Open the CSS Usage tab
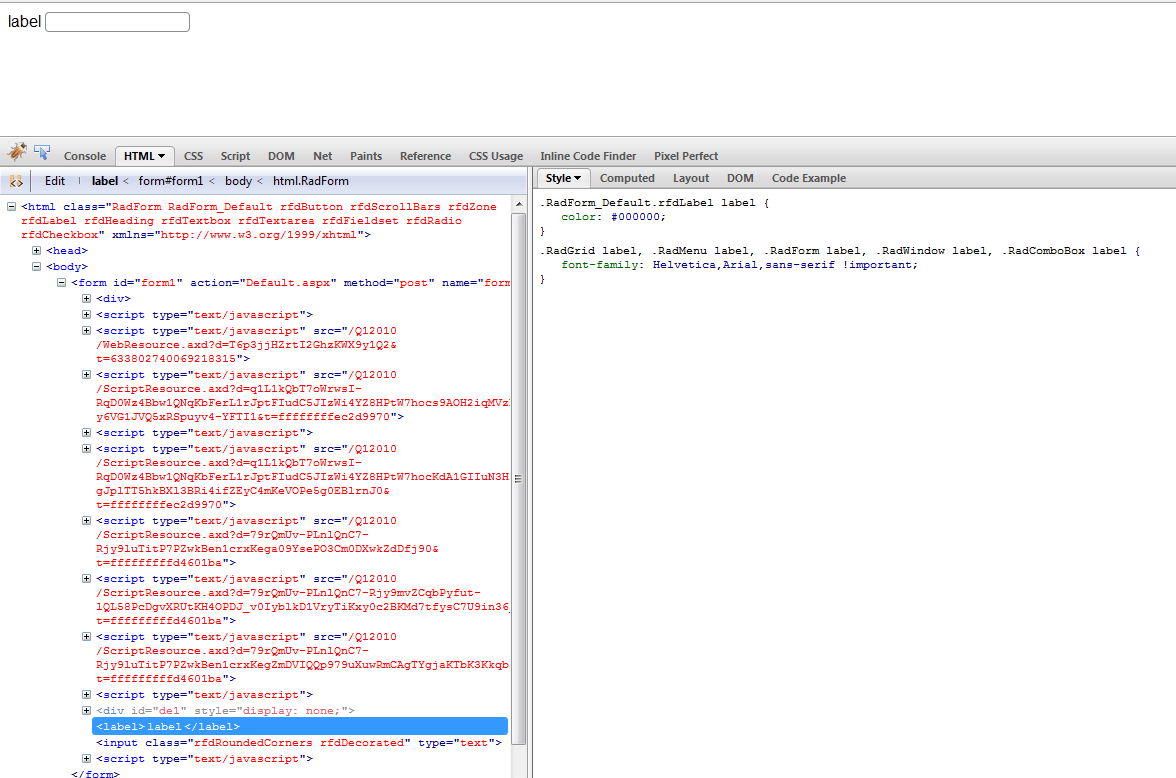The height and width of the screenshot is (778, 1176). tap(496, 156)
